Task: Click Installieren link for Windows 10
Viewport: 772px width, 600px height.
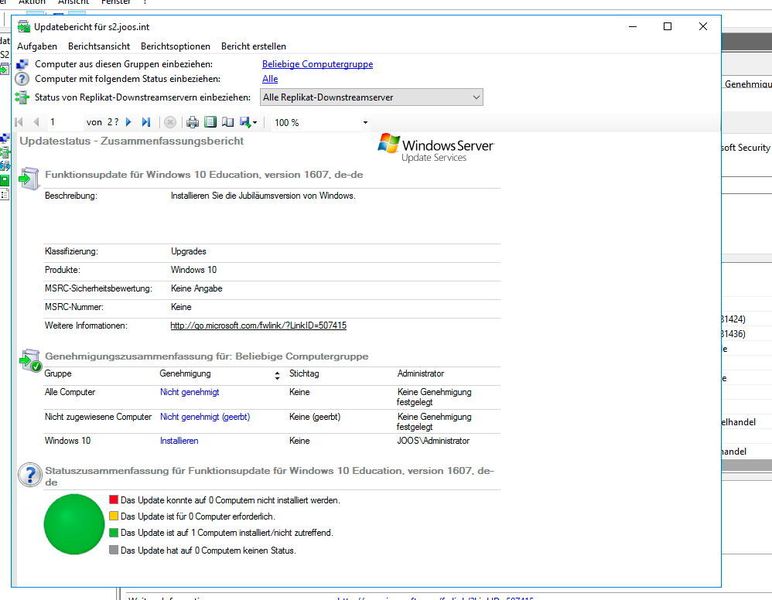Action: point(179,441)
